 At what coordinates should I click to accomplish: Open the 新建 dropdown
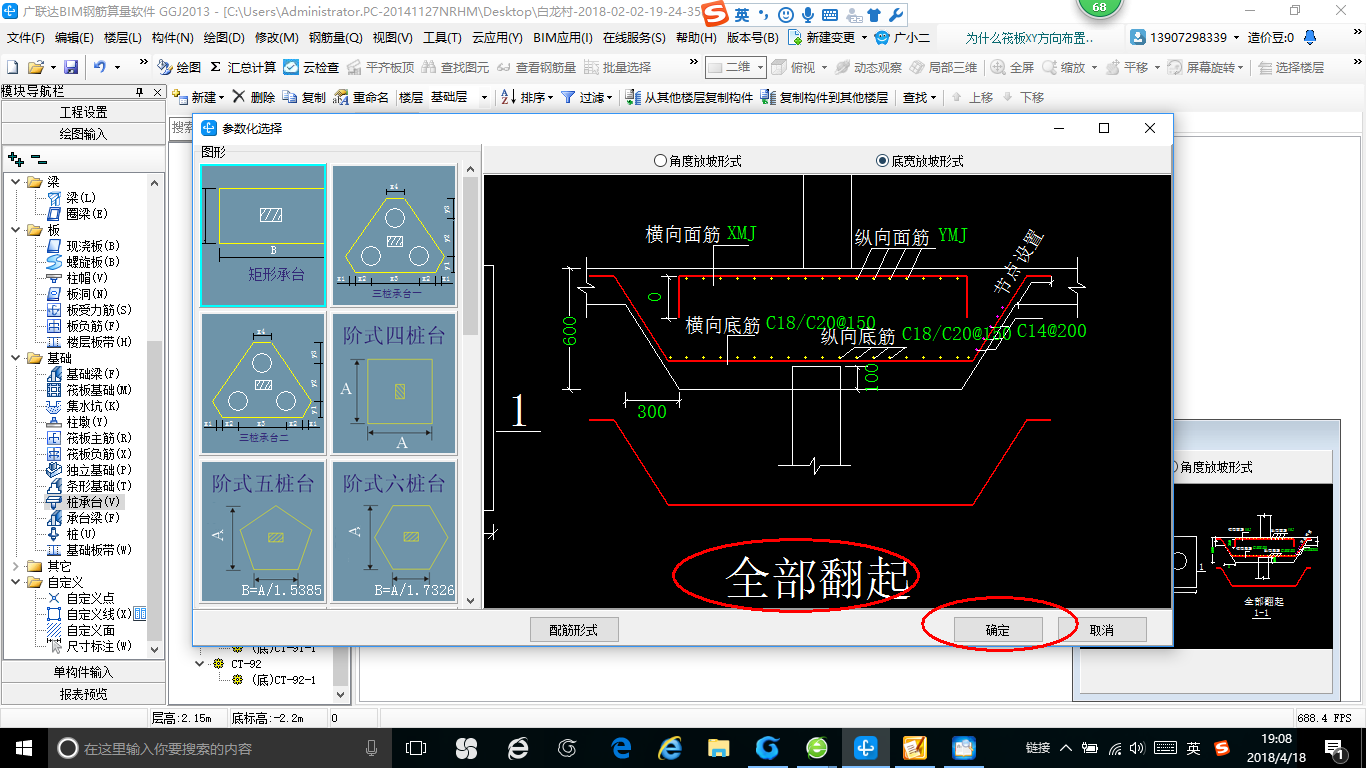pyautogui.click(x=198, y=97)
